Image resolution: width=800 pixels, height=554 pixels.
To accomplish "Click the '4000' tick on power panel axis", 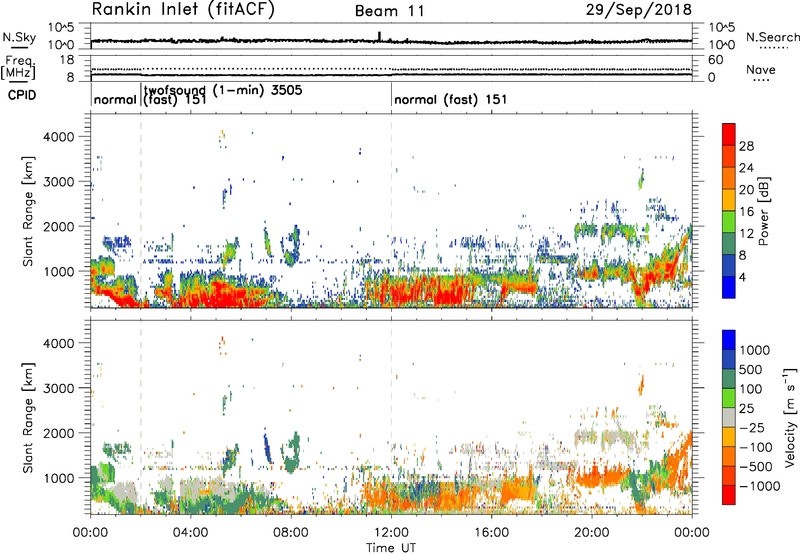I will 58,137.
